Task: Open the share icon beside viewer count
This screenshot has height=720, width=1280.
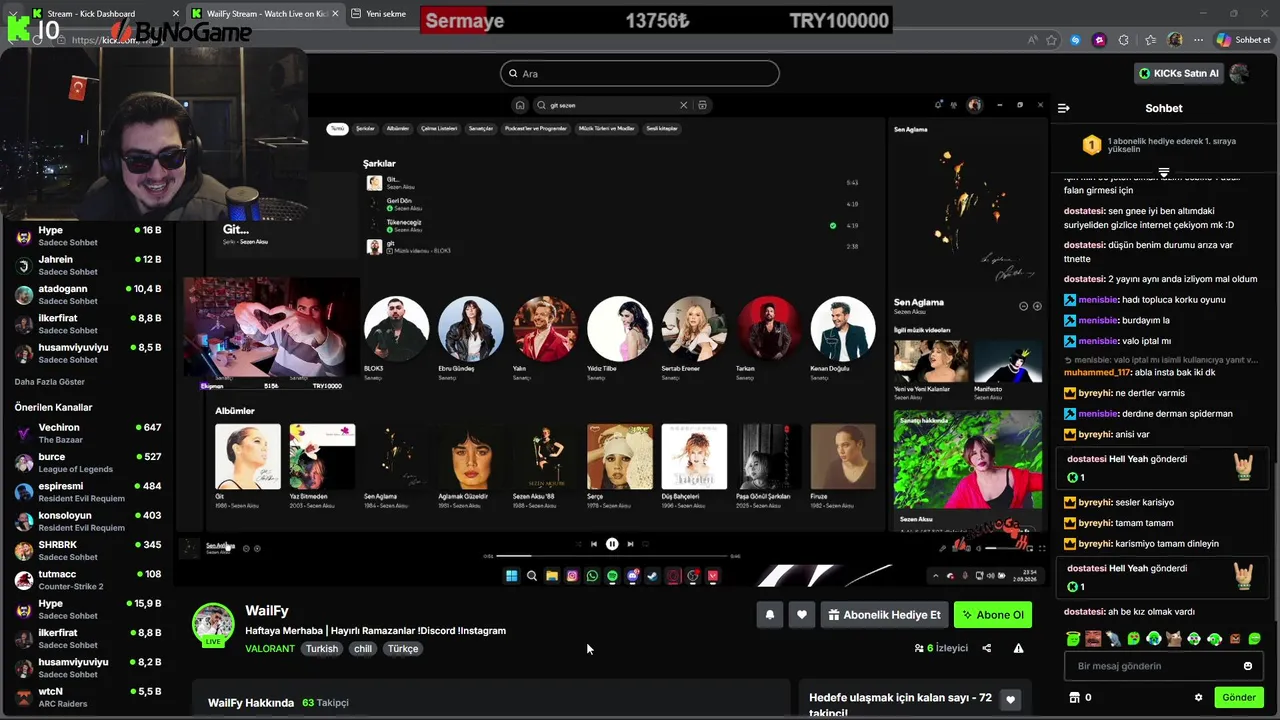Action: 987,648
